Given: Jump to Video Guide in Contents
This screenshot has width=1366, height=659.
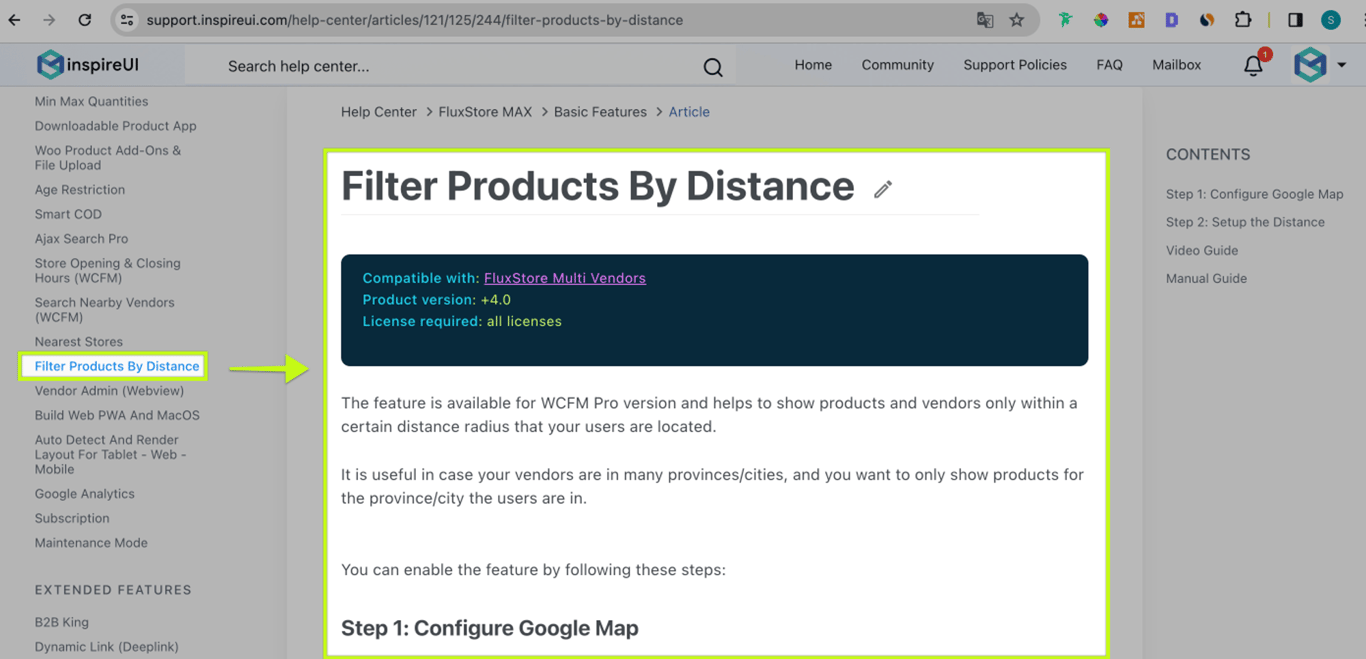Looking at the screenshot, I should [1202, 250].
